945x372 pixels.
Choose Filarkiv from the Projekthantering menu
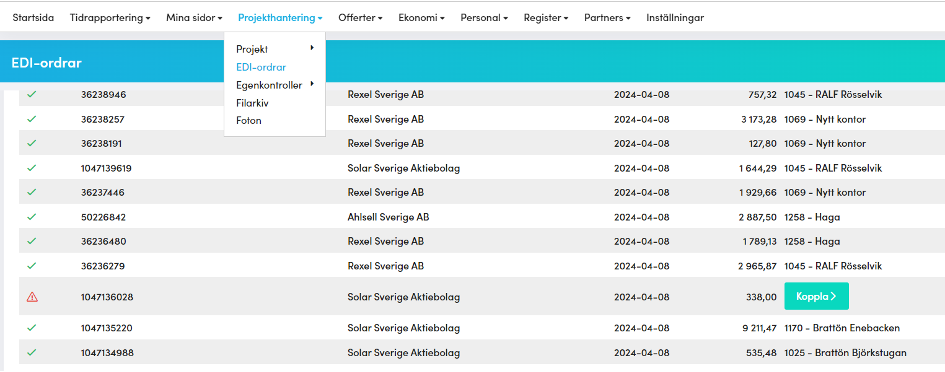pos(252,103)
